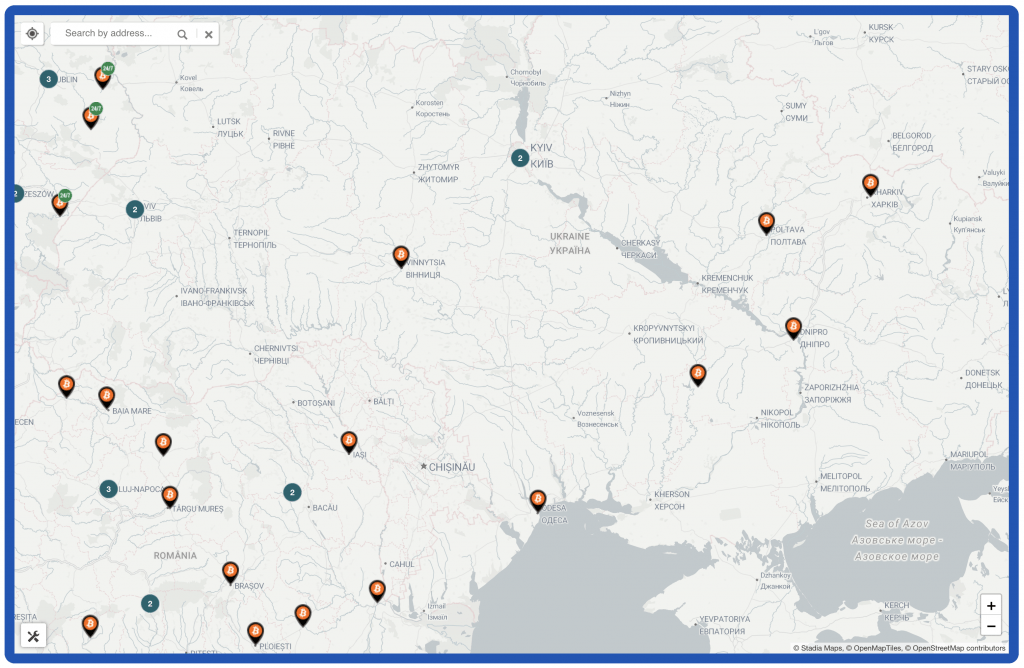Select the Bitcoin ATM pin at Odesa
The width and height of the screenshot is (1024, 668).
coord(537,501)
